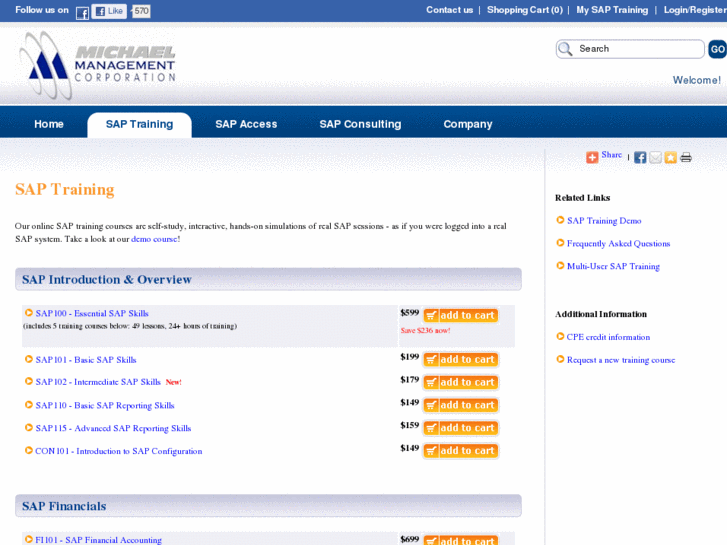Click orange bullet beside Frequently Asked Questions

[560, 243]
